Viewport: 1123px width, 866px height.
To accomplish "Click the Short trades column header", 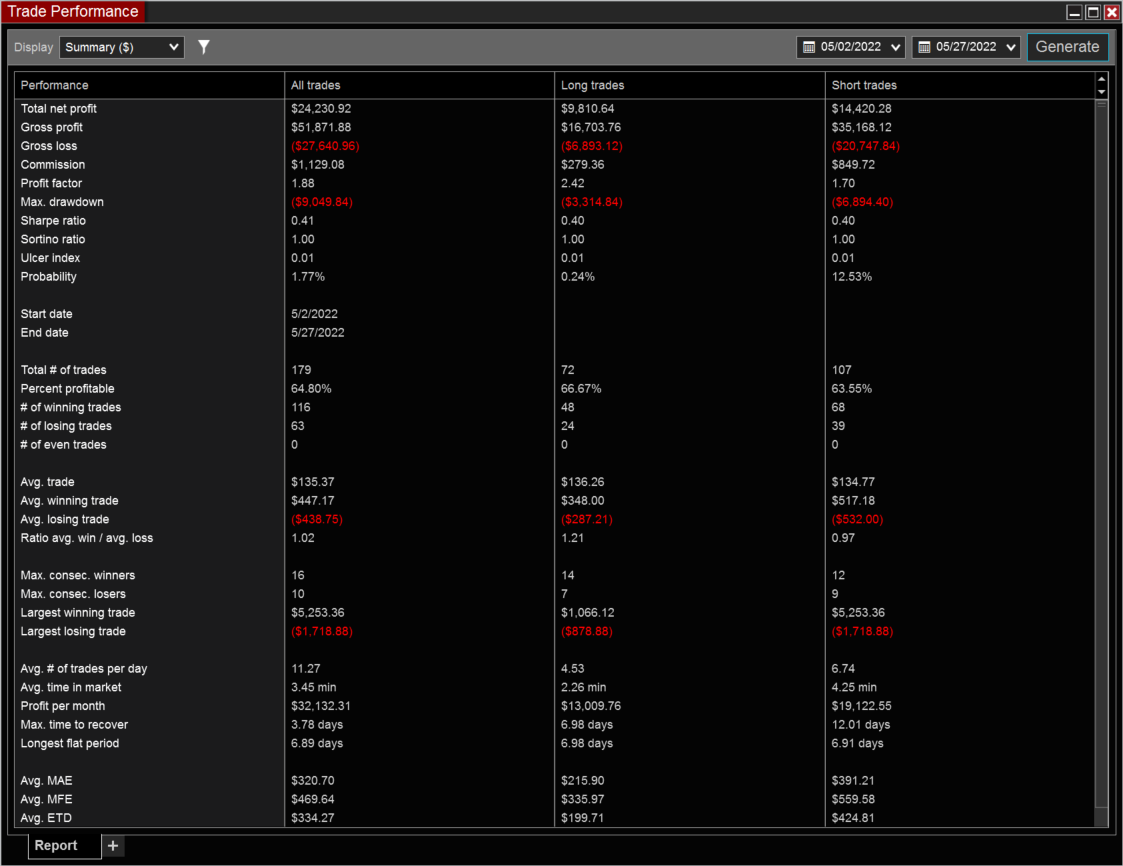I will click(x=960, y=85).
